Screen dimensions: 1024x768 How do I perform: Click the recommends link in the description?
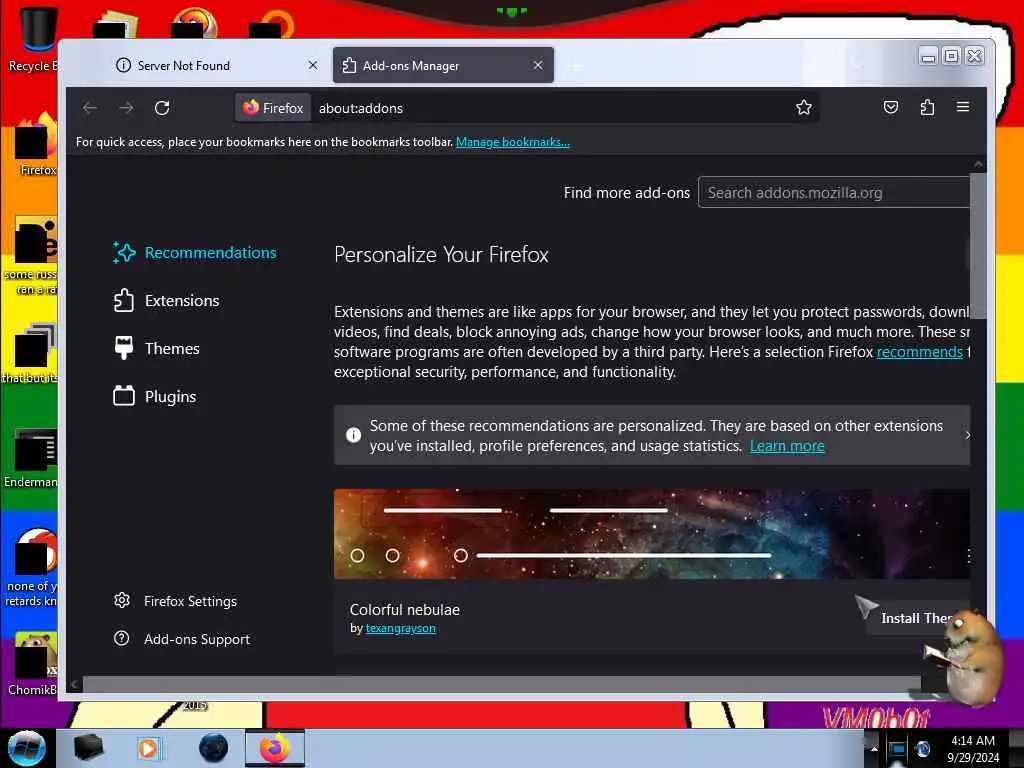(920, 352)
